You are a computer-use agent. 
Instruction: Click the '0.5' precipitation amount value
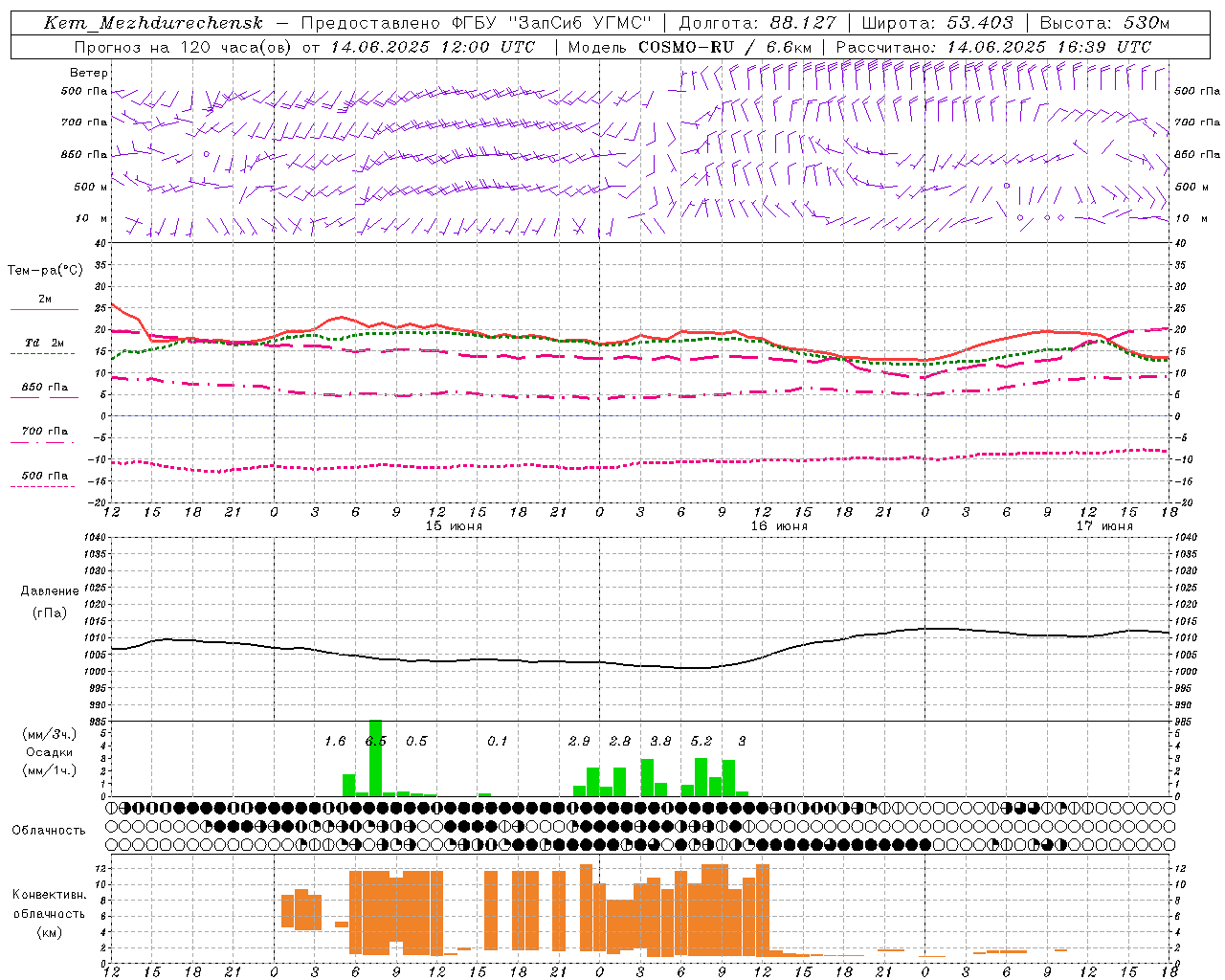coord(416,742)
